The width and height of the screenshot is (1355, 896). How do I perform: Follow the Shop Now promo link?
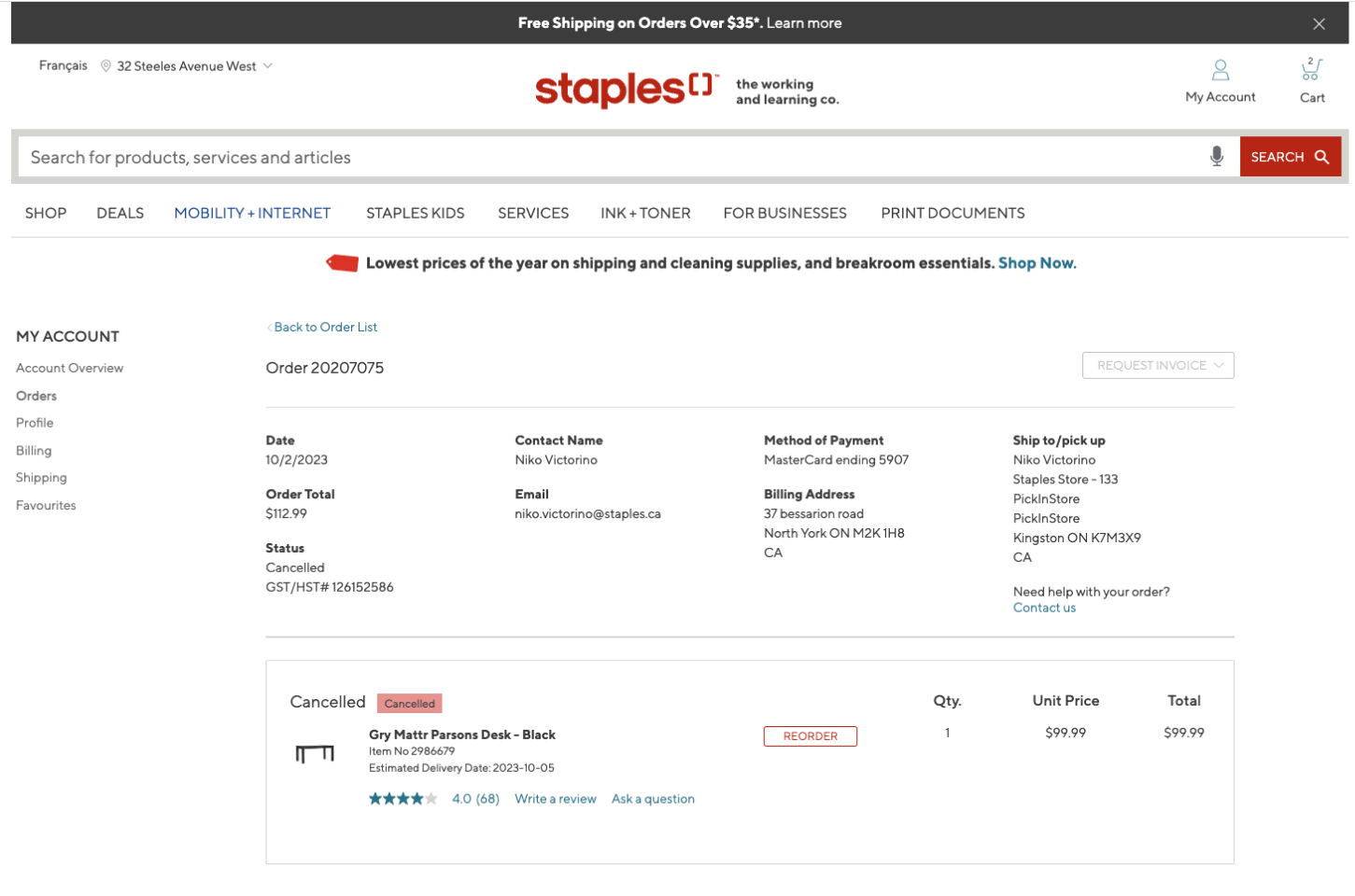click(x=1037, y=263)
